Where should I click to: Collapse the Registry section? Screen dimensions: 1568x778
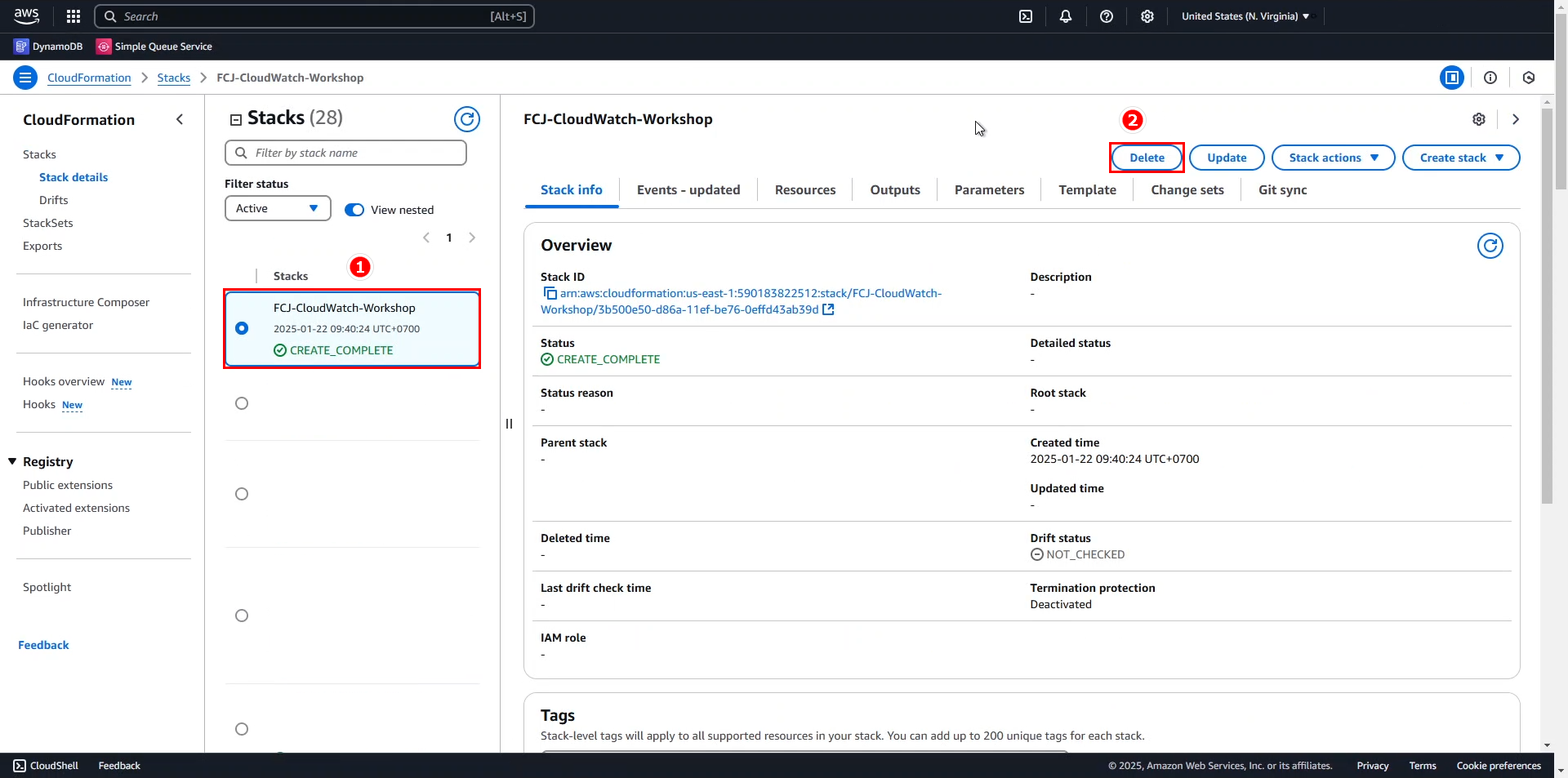coord(12,461)
